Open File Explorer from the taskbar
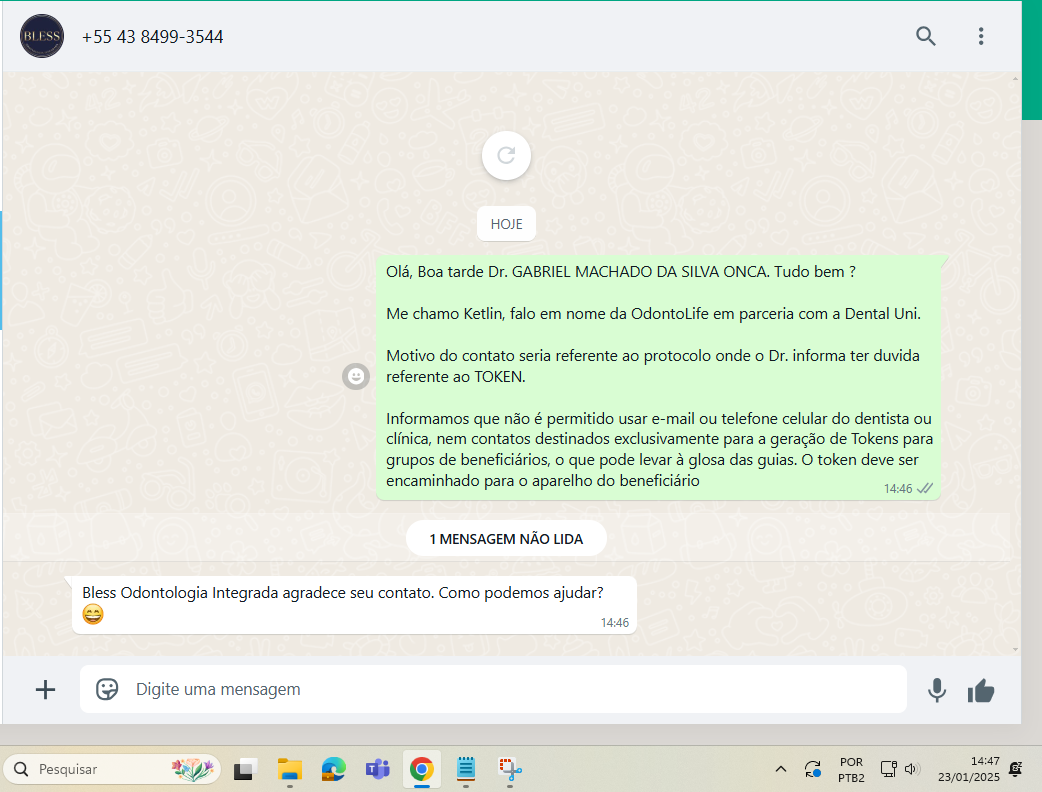Screen dimensions: 1042x792 point(290,769)
